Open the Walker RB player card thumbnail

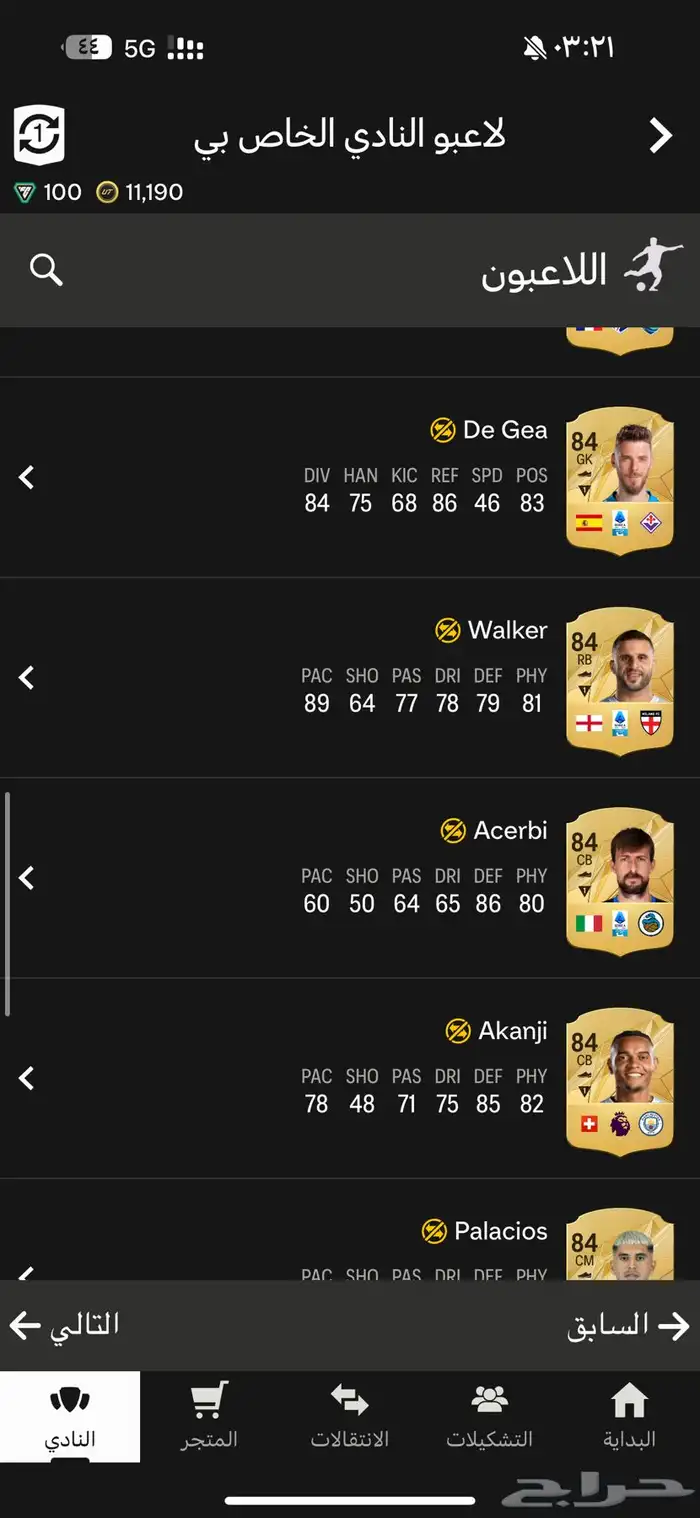point(620,678)
